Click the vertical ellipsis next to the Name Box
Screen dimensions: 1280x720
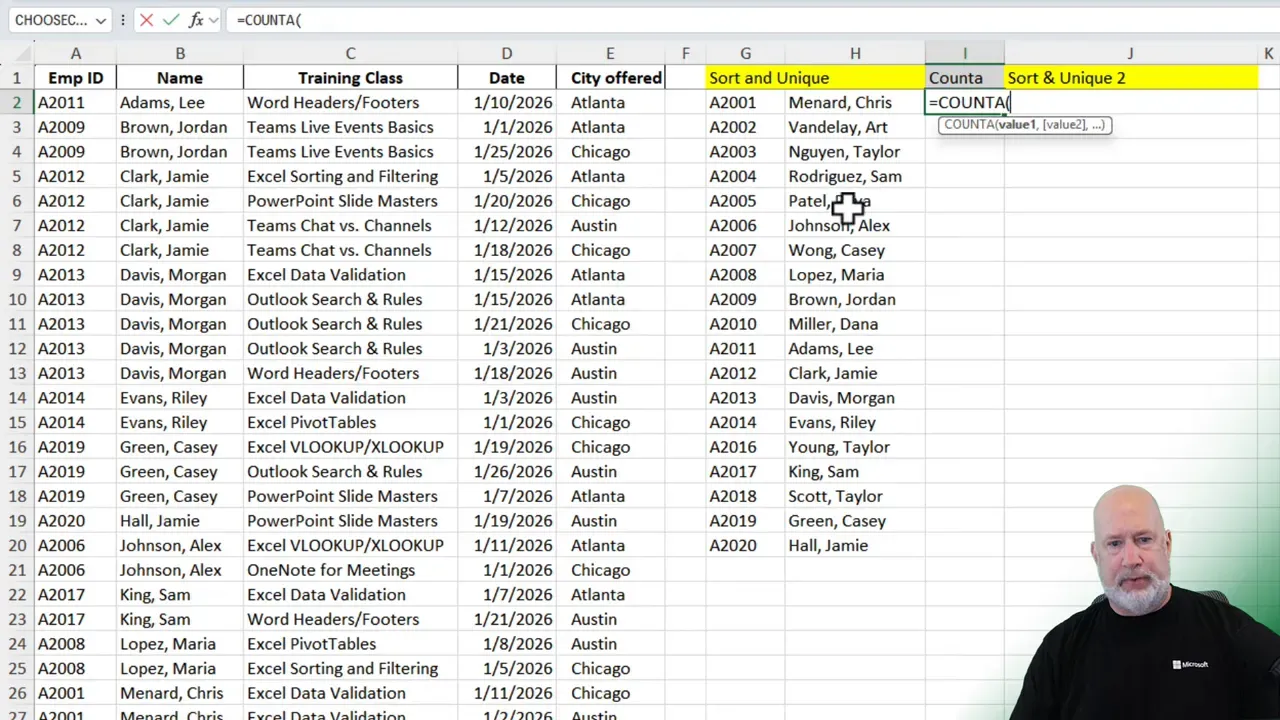pos(122,20)
